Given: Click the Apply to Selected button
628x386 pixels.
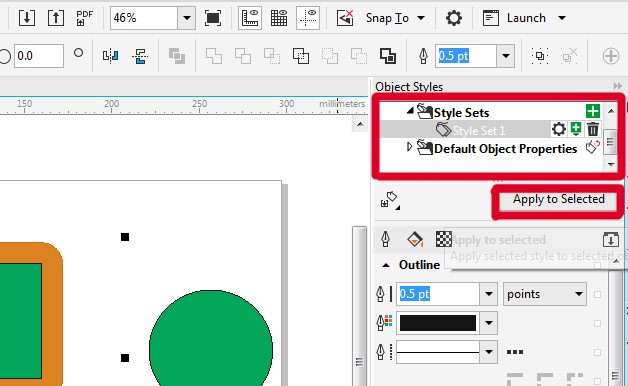Looking at the screenshot, I should 559,199.
